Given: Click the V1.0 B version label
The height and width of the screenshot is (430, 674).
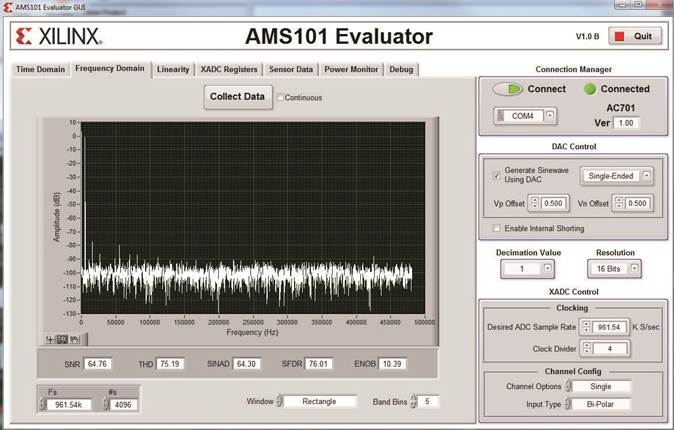Looking at the screenshot, I should point(587,37).
